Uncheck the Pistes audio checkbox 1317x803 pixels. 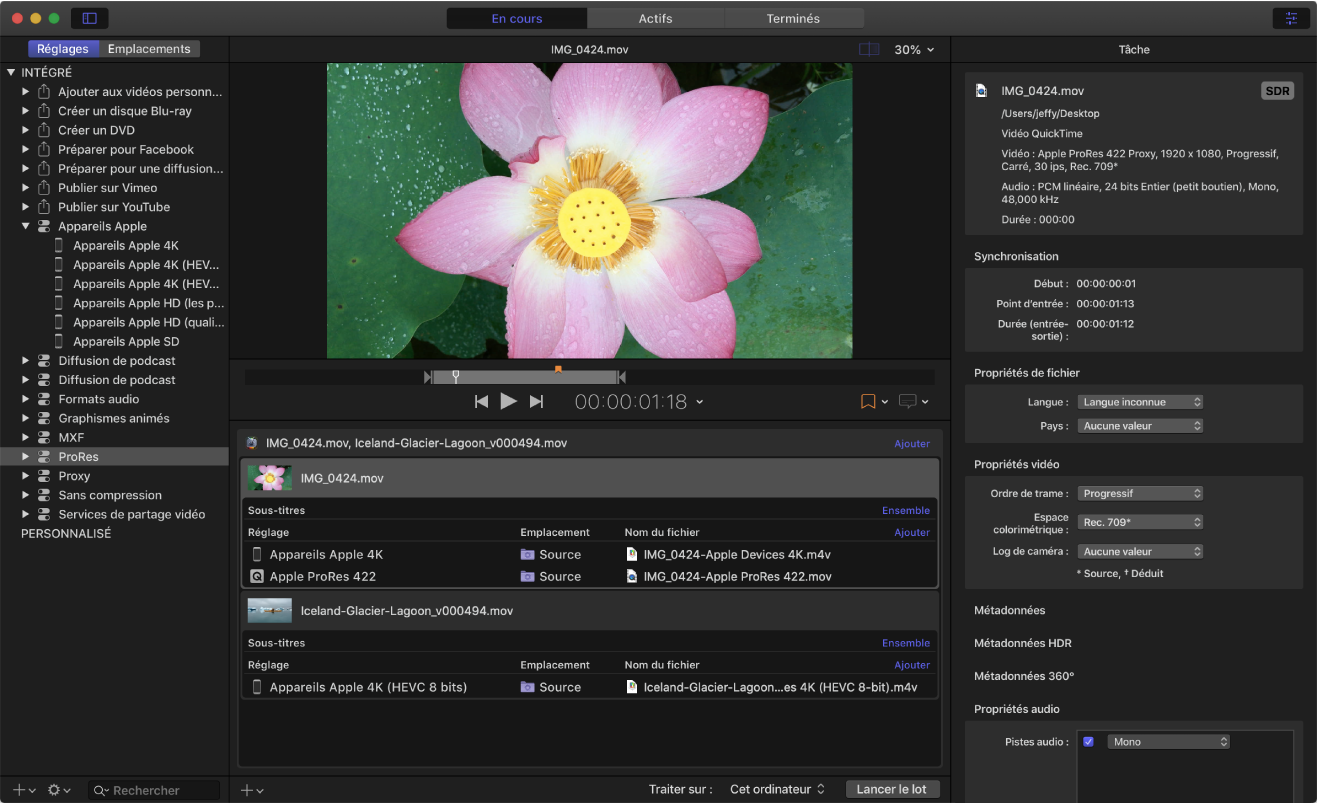[1088, 742]
